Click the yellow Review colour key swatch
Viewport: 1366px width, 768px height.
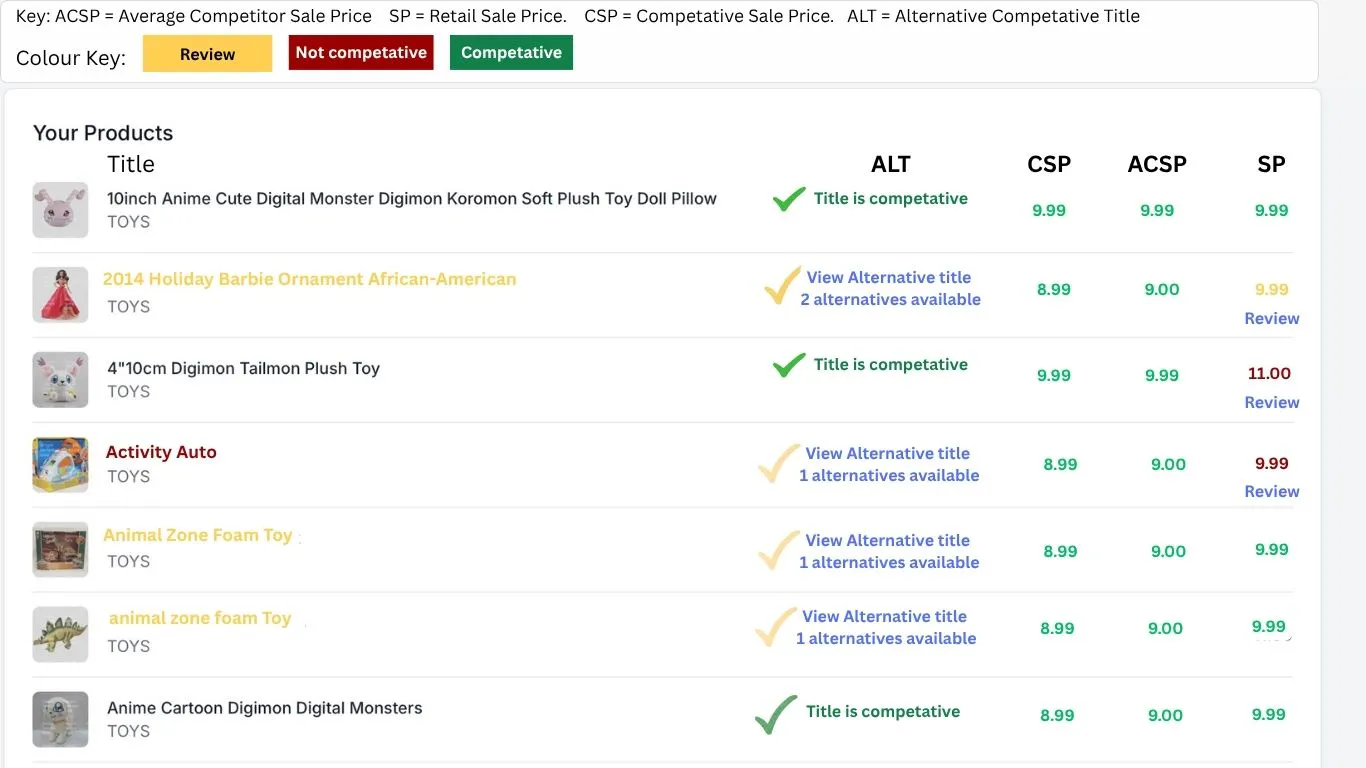pyautogui.click(x=207, y=54)
